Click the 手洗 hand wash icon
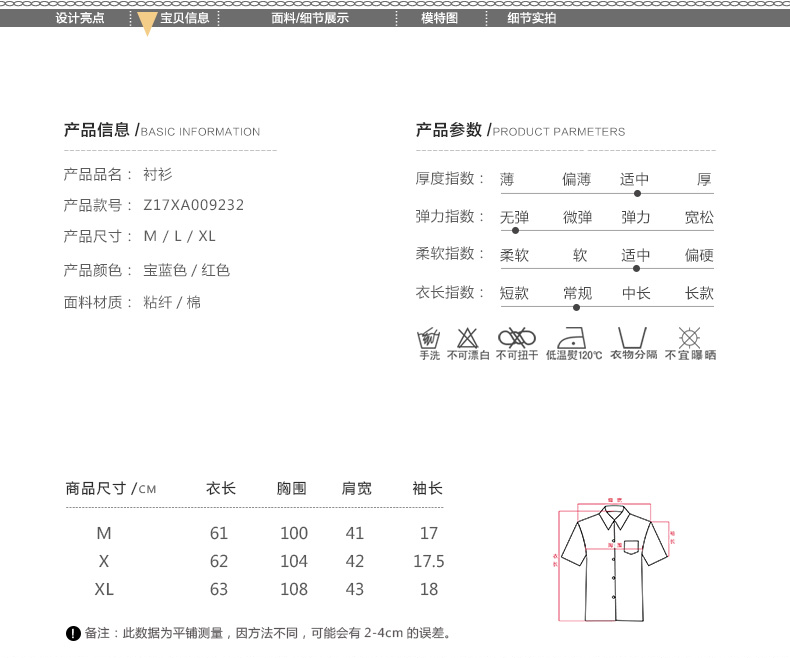790x658 pixels. 429,337
